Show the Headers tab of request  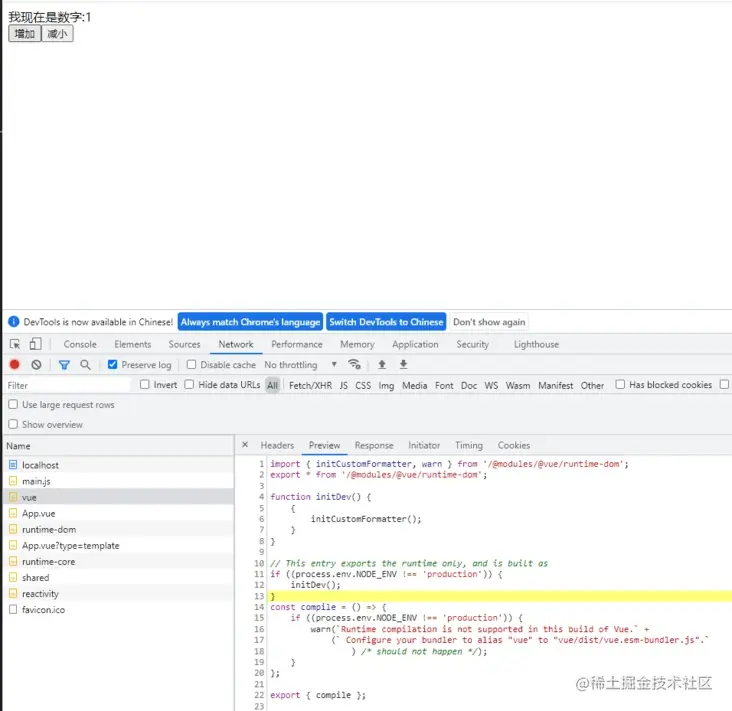click(x=277, y=445)
